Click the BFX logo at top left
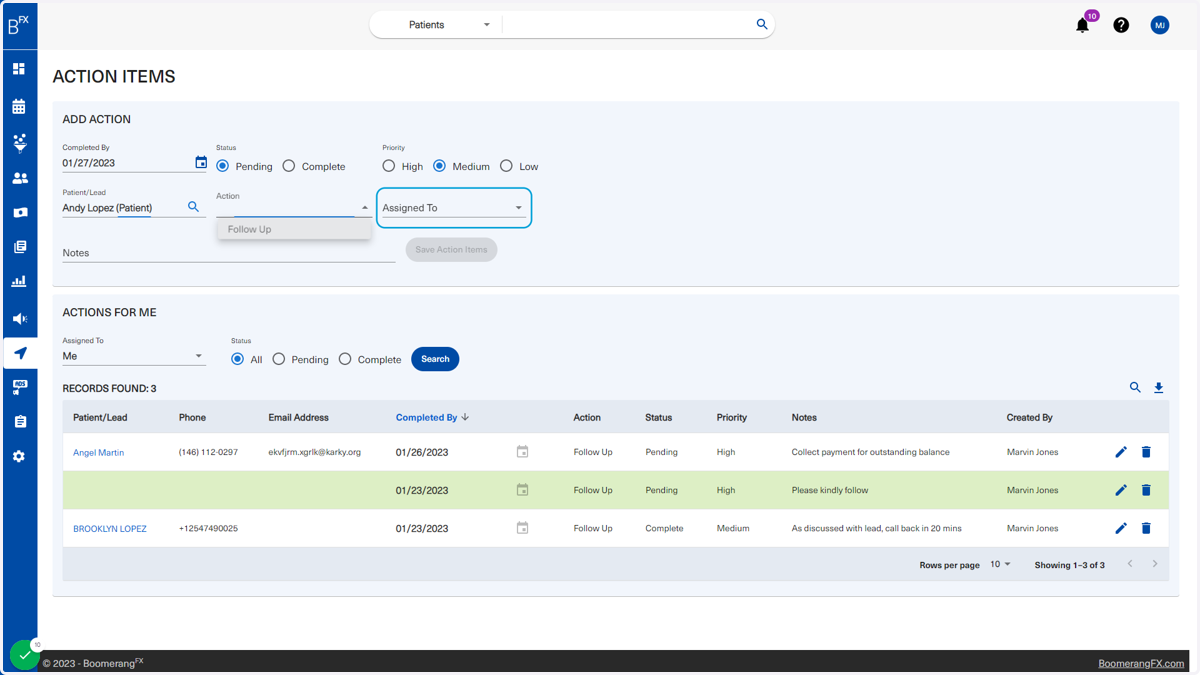The height and width of the screenshot is (675, 1200). click(x=19, y=24)
